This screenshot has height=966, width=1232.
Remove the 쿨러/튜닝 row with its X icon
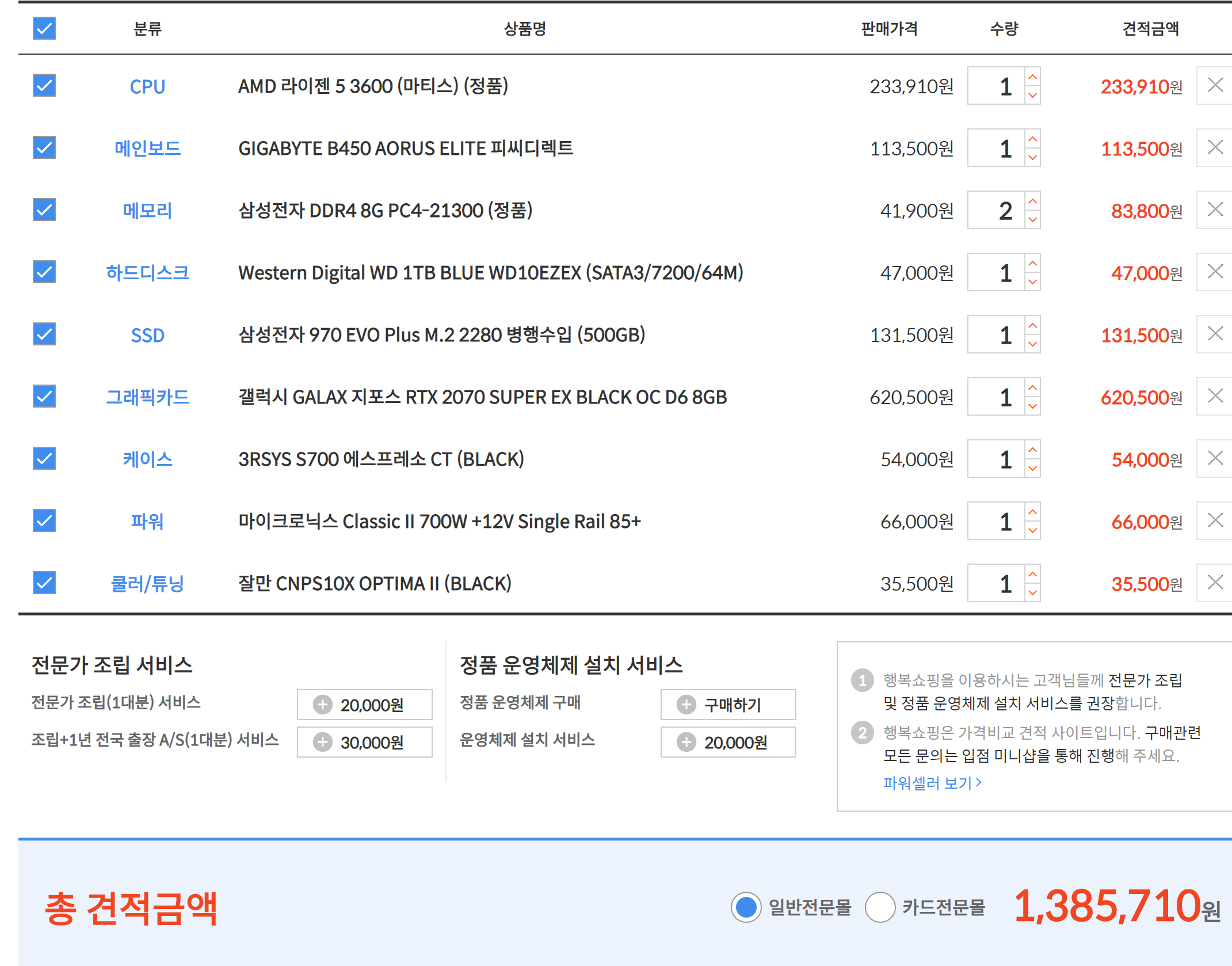[x=1215, y=583]
